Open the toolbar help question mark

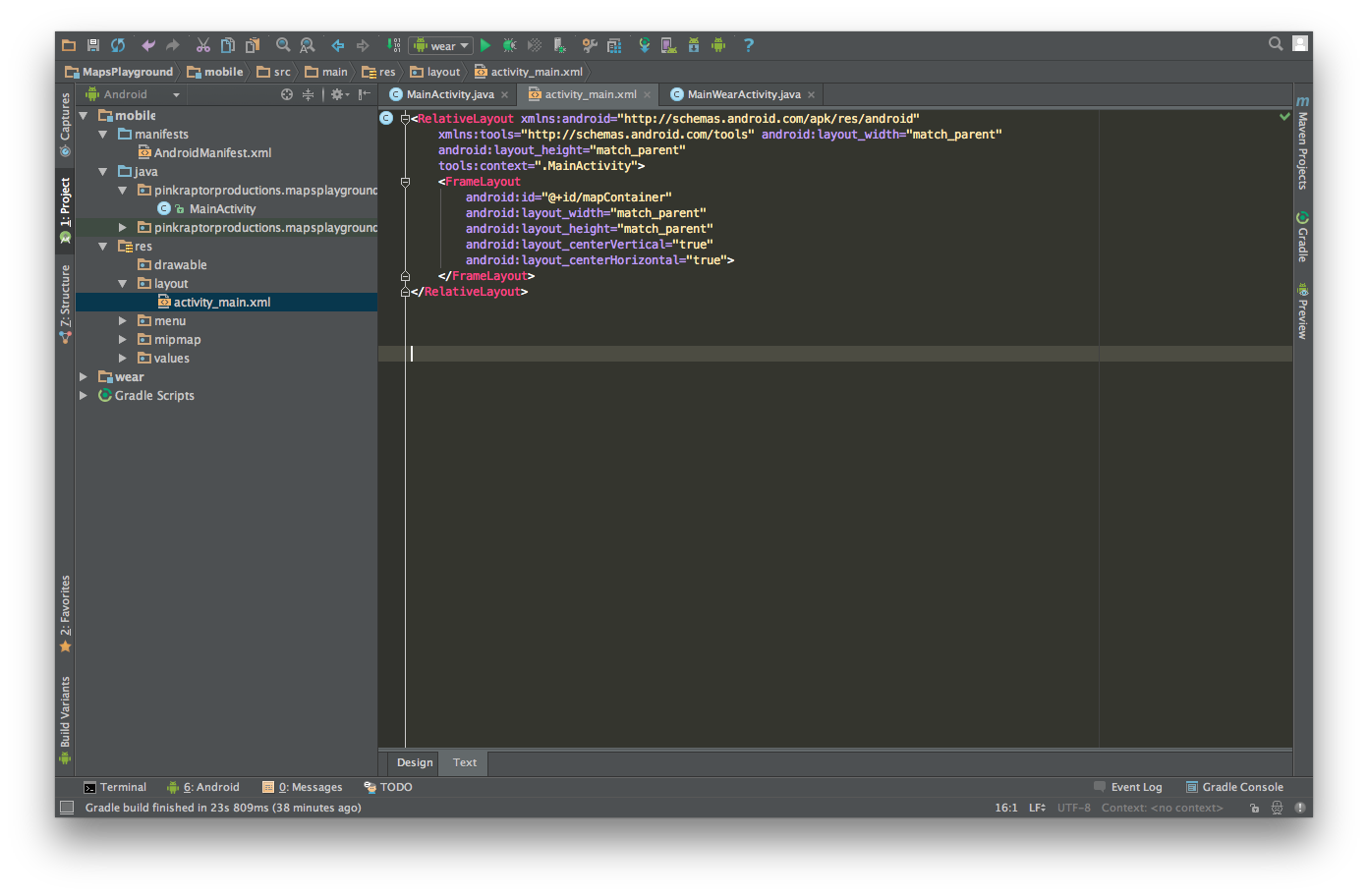pos(749,45)
